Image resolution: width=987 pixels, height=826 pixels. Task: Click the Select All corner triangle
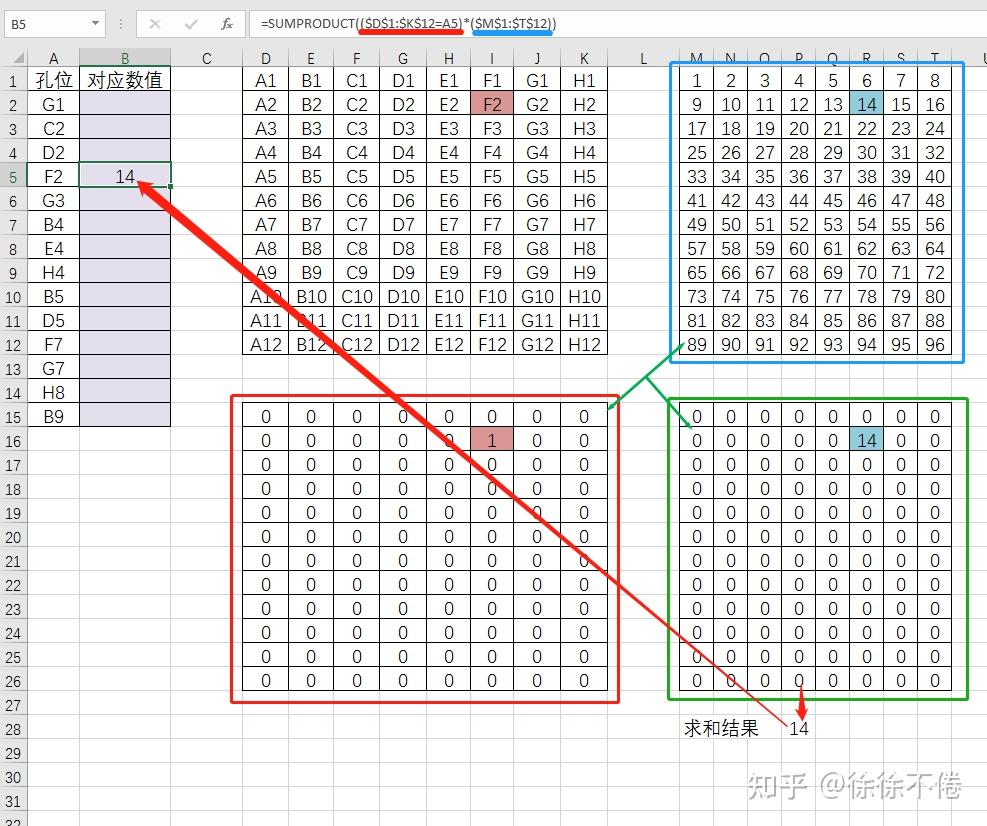pyautogui.click(x=18, y=59)
